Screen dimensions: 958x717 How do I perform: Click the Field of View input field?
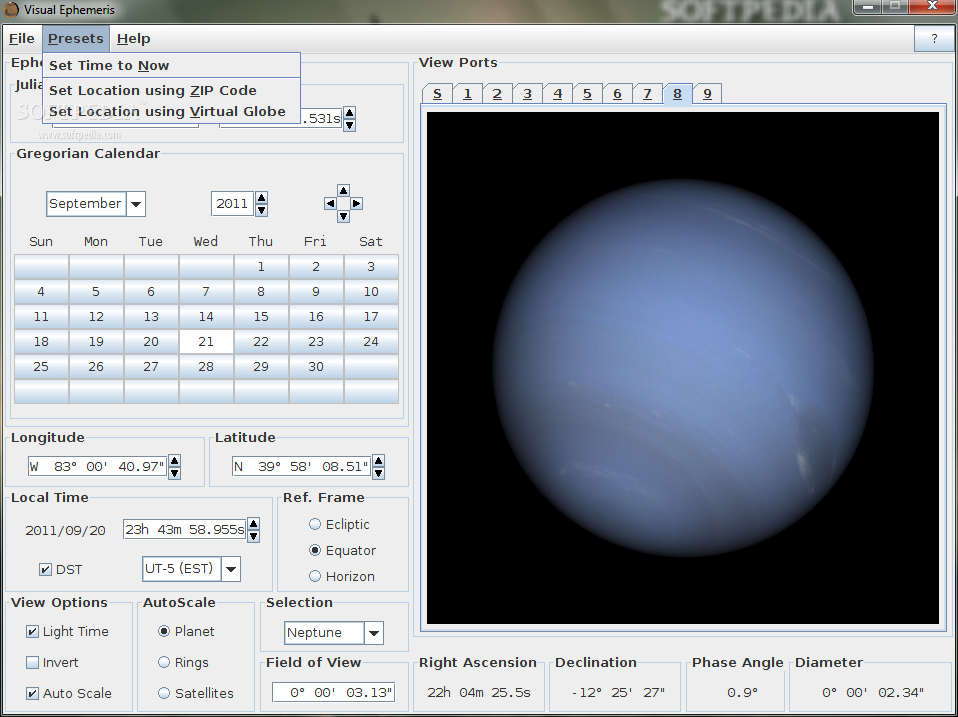click(x=334, y=693)
